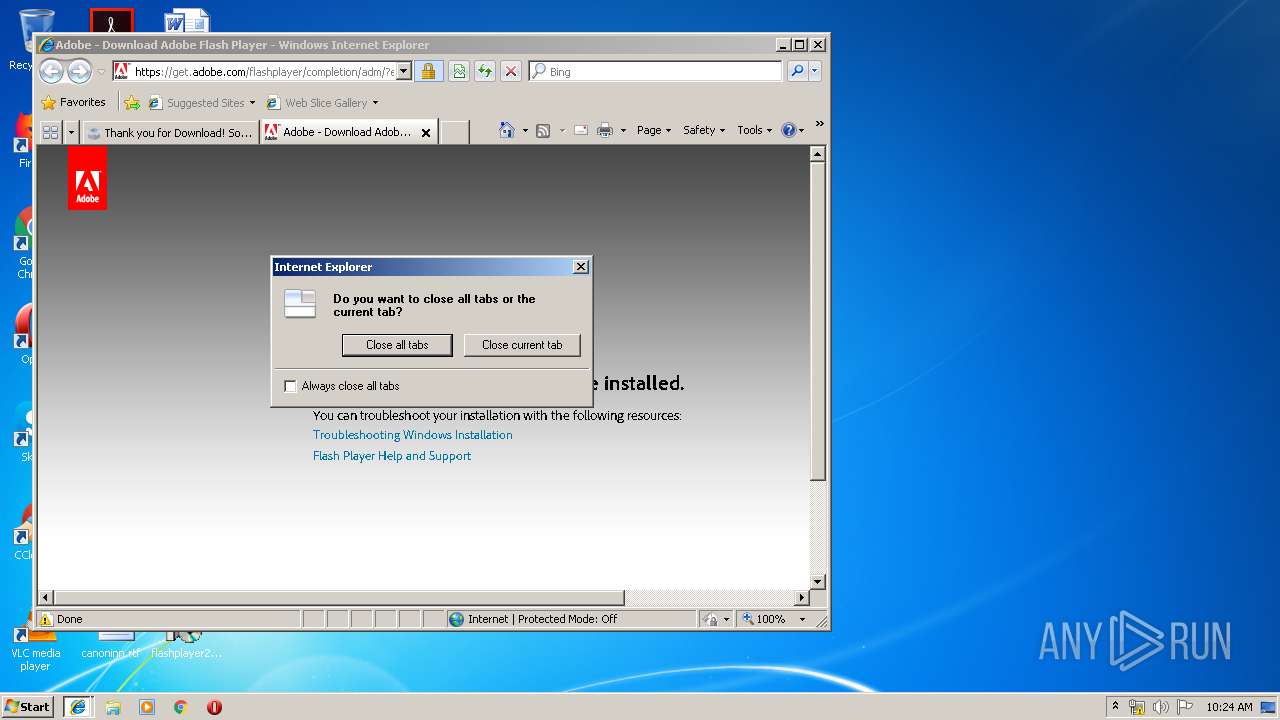The image size is (1280, 720).
Task: Click the status bar warning icon
Action: tap(46, 619)
